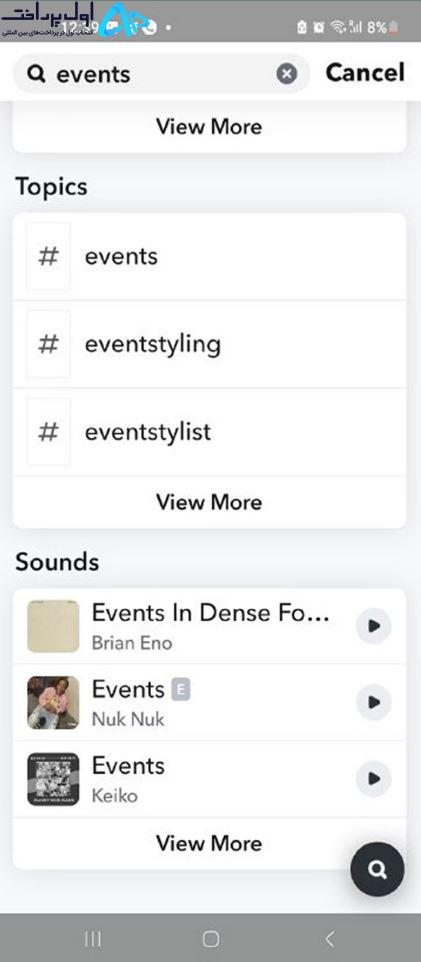Focus the events search field
Screen dimensions: 421x962
point(161,74)
